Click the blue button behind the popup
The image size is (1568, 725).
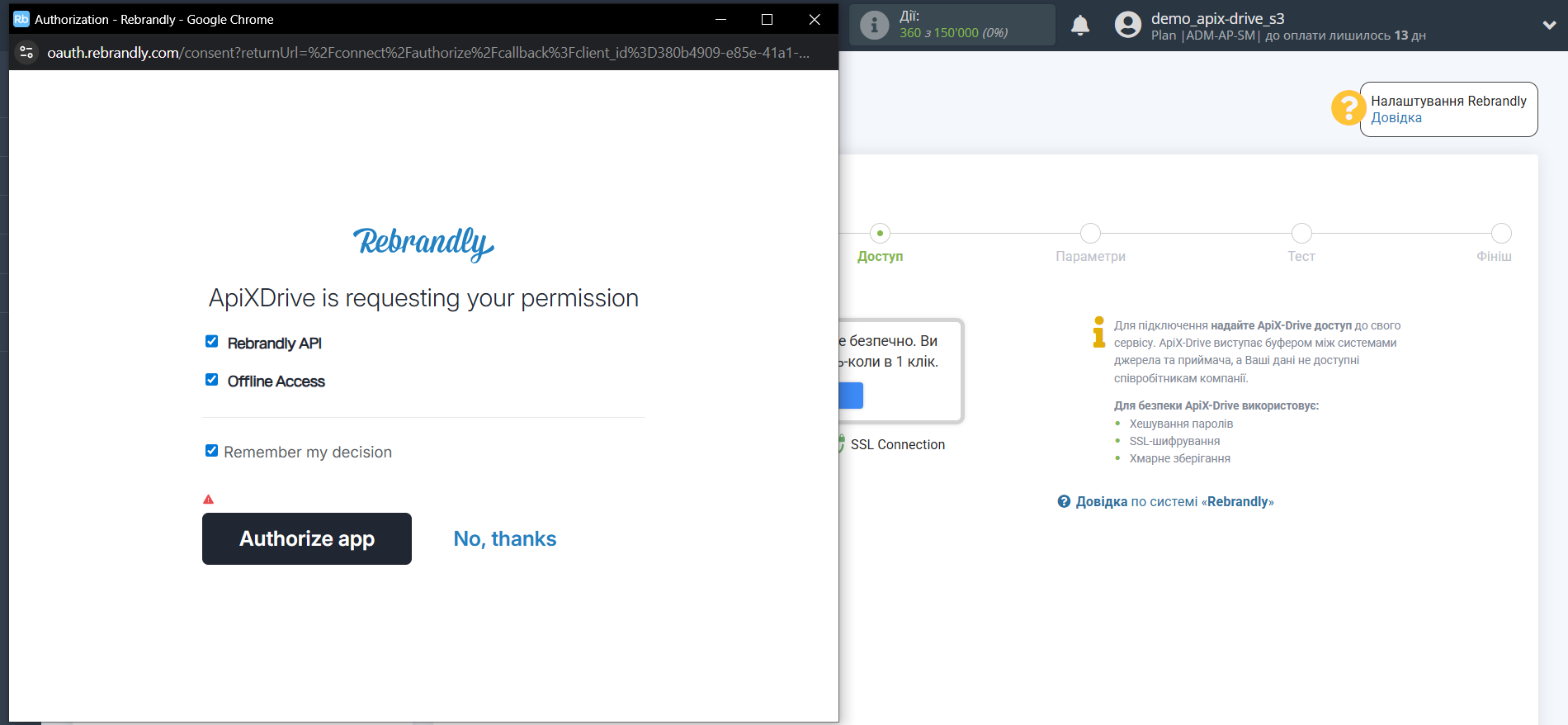(x=851, y=396)
